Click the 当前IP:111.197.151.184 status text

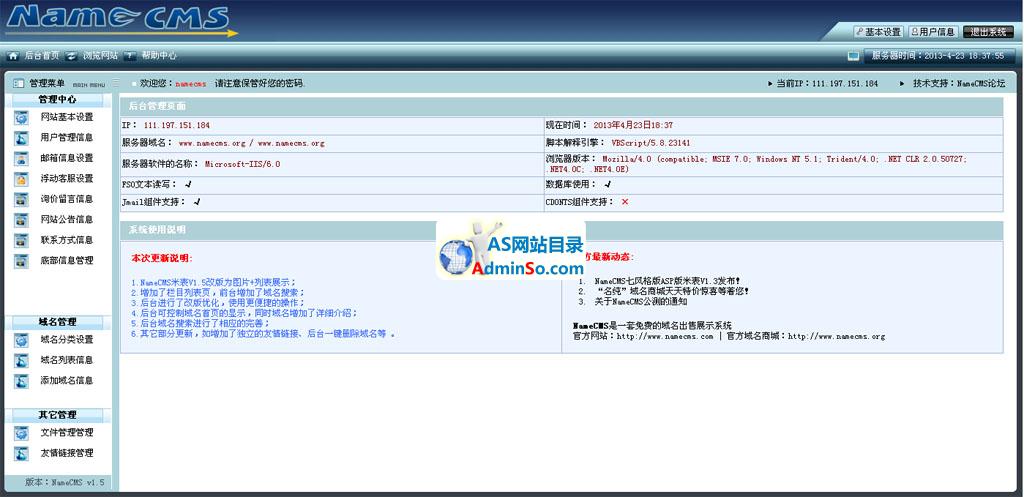point(827,84)
